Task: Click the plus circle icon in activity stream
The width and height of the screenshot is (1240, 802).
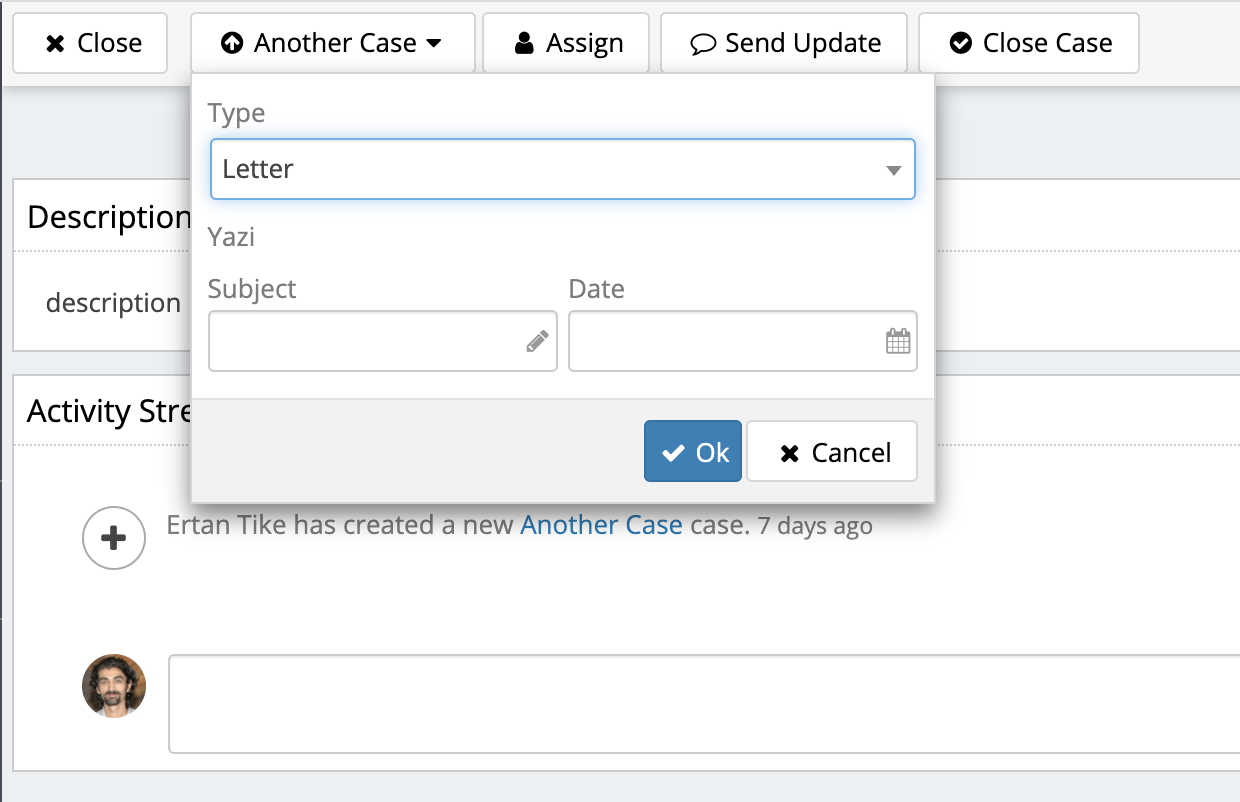Action: [x=114, y=538]
